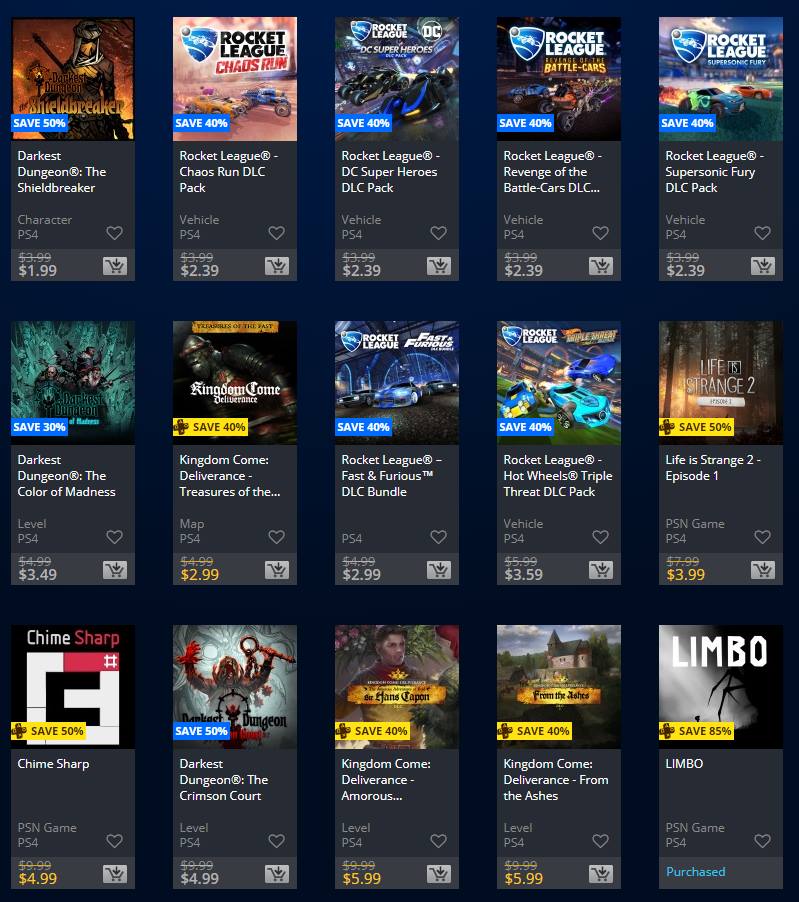799x902 pixels.
Task: Open the LIMBO cover thumbnail
Action: point(721,687)
